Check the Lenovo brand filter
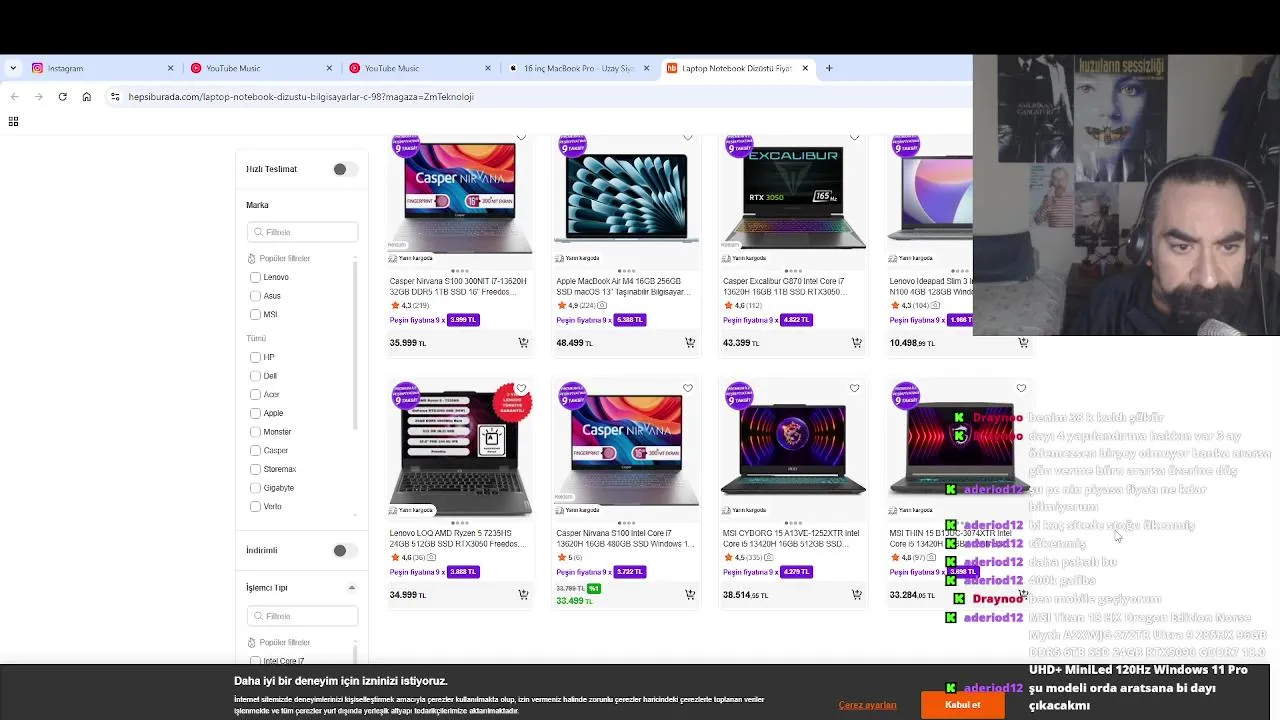The height and width of the screenshot is (720, 1280). click(255, 277)
